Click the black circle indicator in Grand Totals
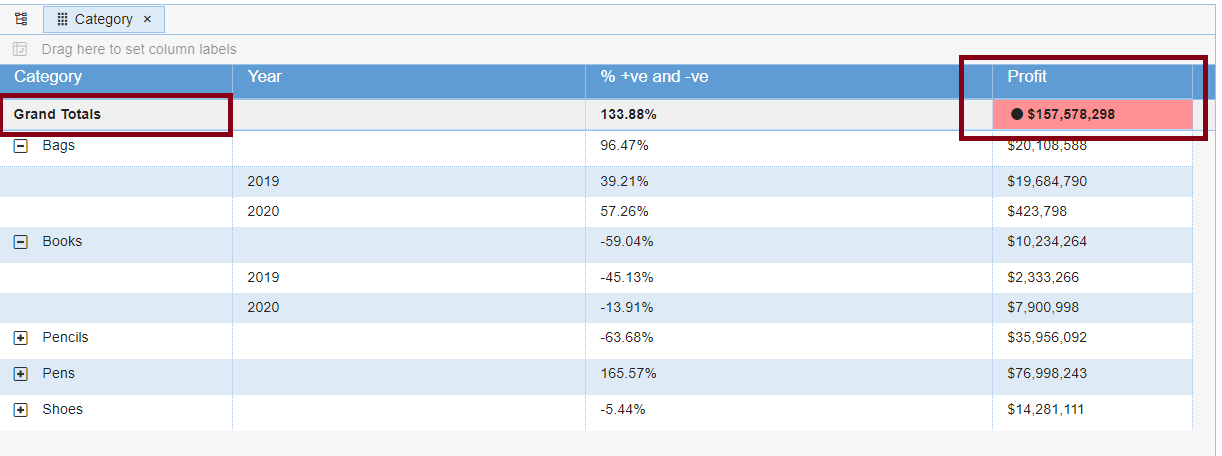Screen dimensions: 1222x456 [1017, 114]
